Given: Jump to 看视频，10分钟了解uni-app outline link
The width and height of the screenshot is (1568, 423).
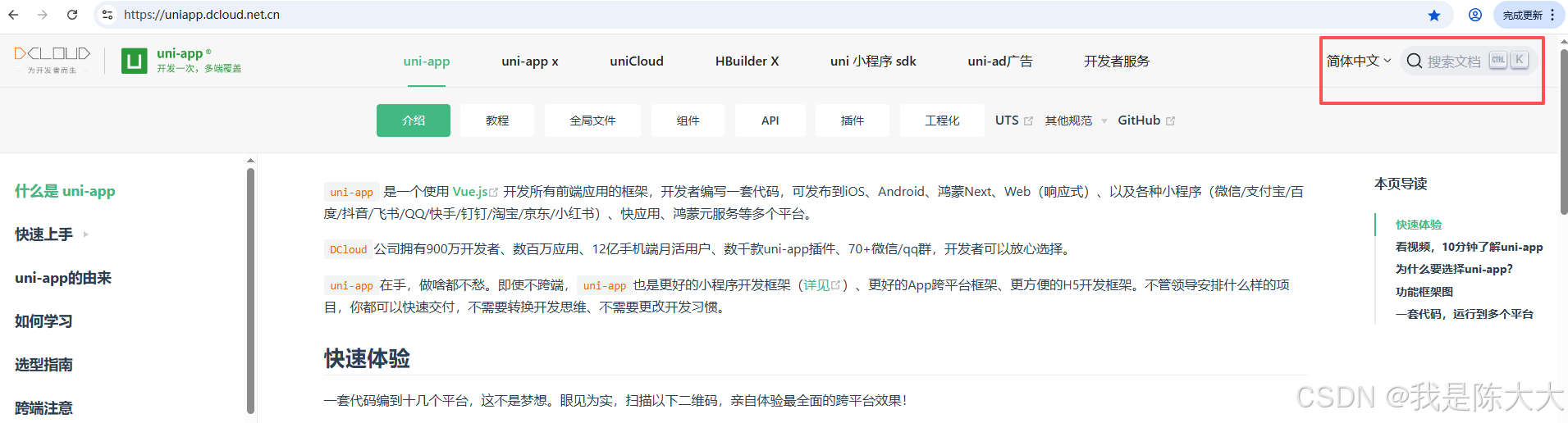Looking at the screenshot, I should coord(1469,247).
